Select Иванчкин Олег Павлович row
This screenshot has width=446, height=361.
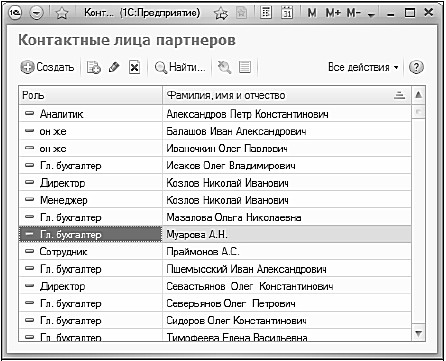(x=215, y=149)
